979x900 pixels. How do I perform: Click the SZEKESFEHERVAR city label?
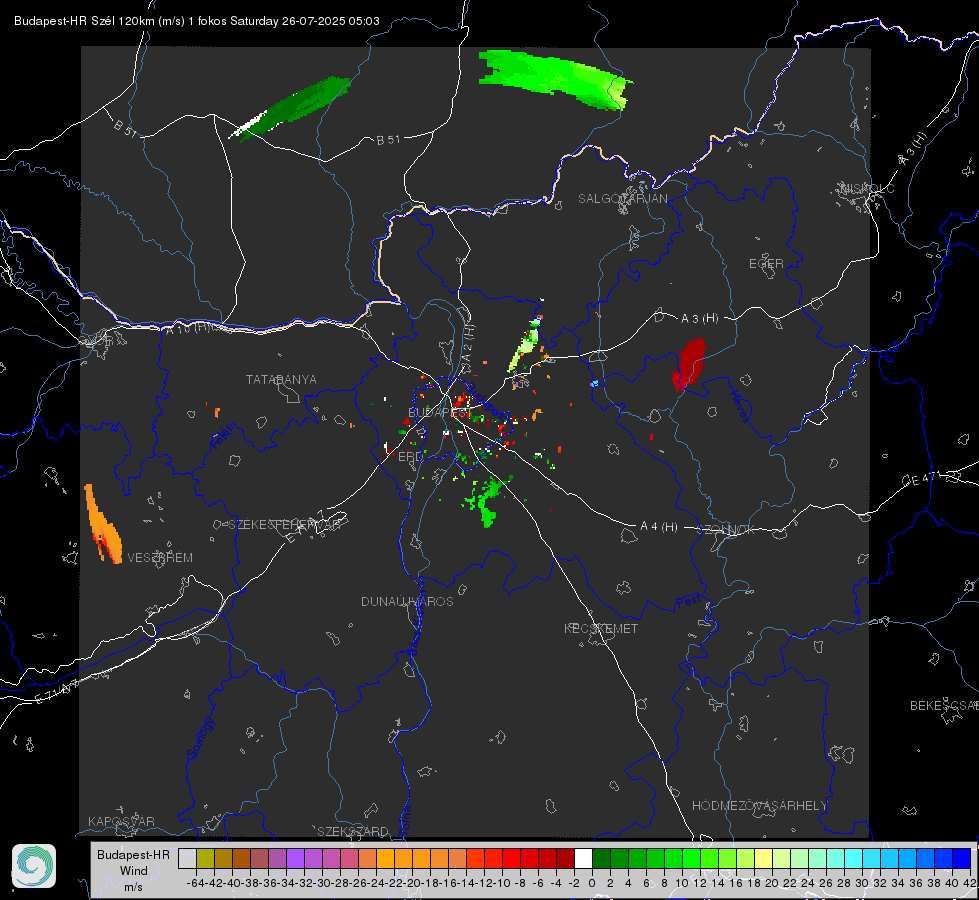pos(284,525)
